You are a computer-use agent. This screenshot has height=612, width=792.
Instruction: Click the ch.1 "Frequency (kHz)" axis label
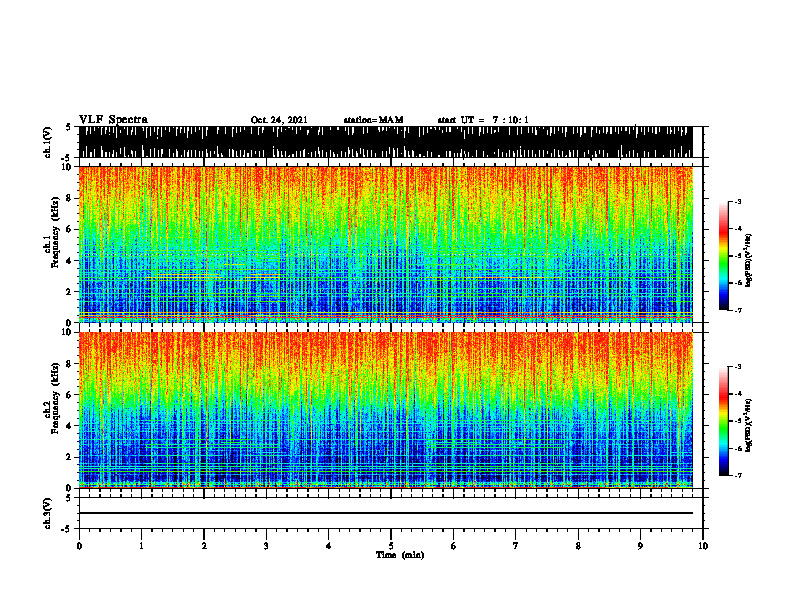pyautogui.click(x=55, y=232)
